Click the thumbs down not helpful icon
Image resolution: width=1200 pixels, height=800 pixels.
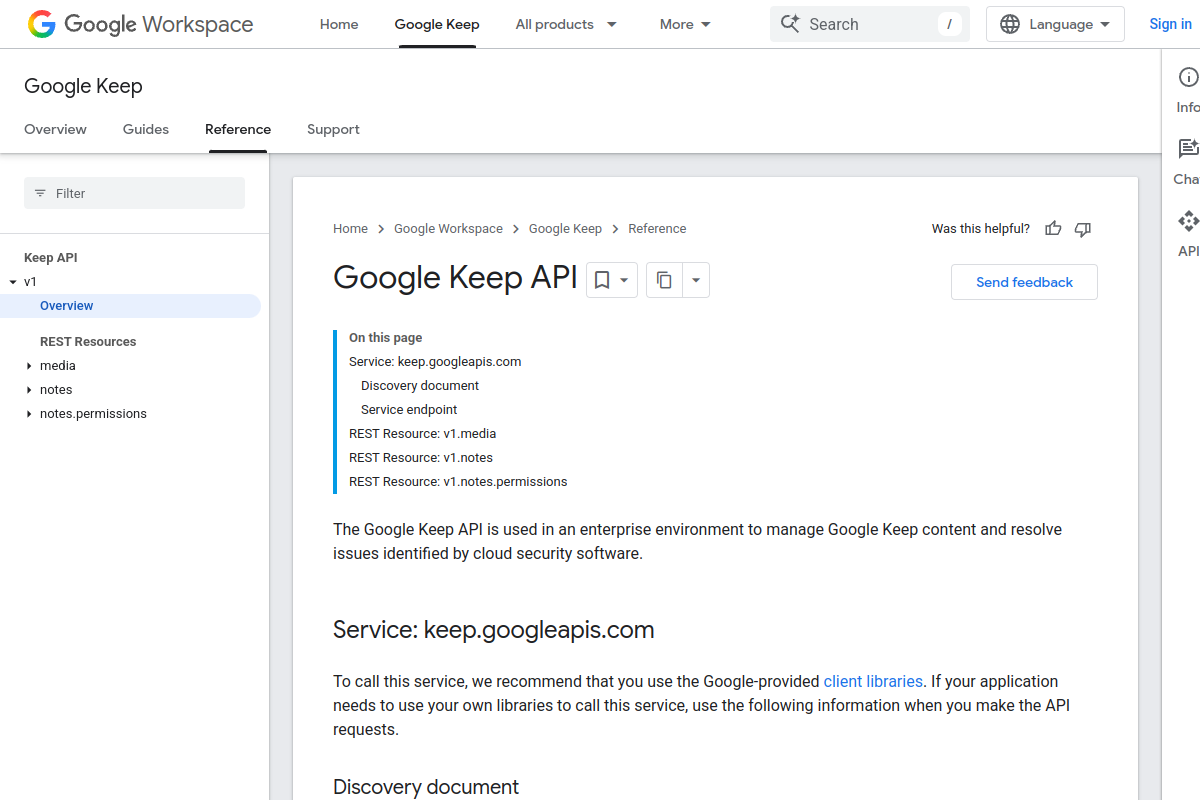point(1082,229)
